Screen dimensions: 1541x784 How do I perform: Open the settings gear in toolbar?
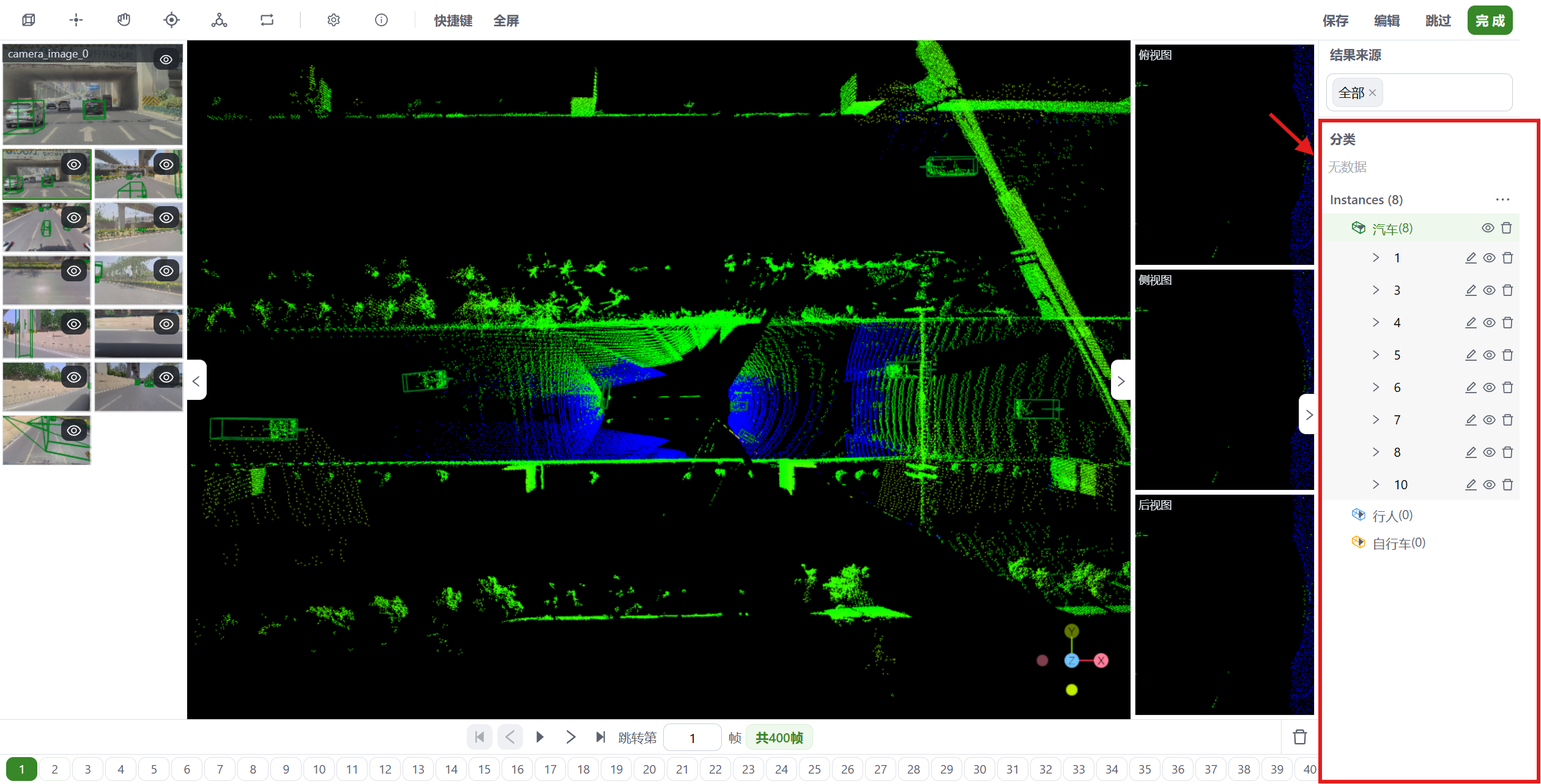click(x=333, y=20)
